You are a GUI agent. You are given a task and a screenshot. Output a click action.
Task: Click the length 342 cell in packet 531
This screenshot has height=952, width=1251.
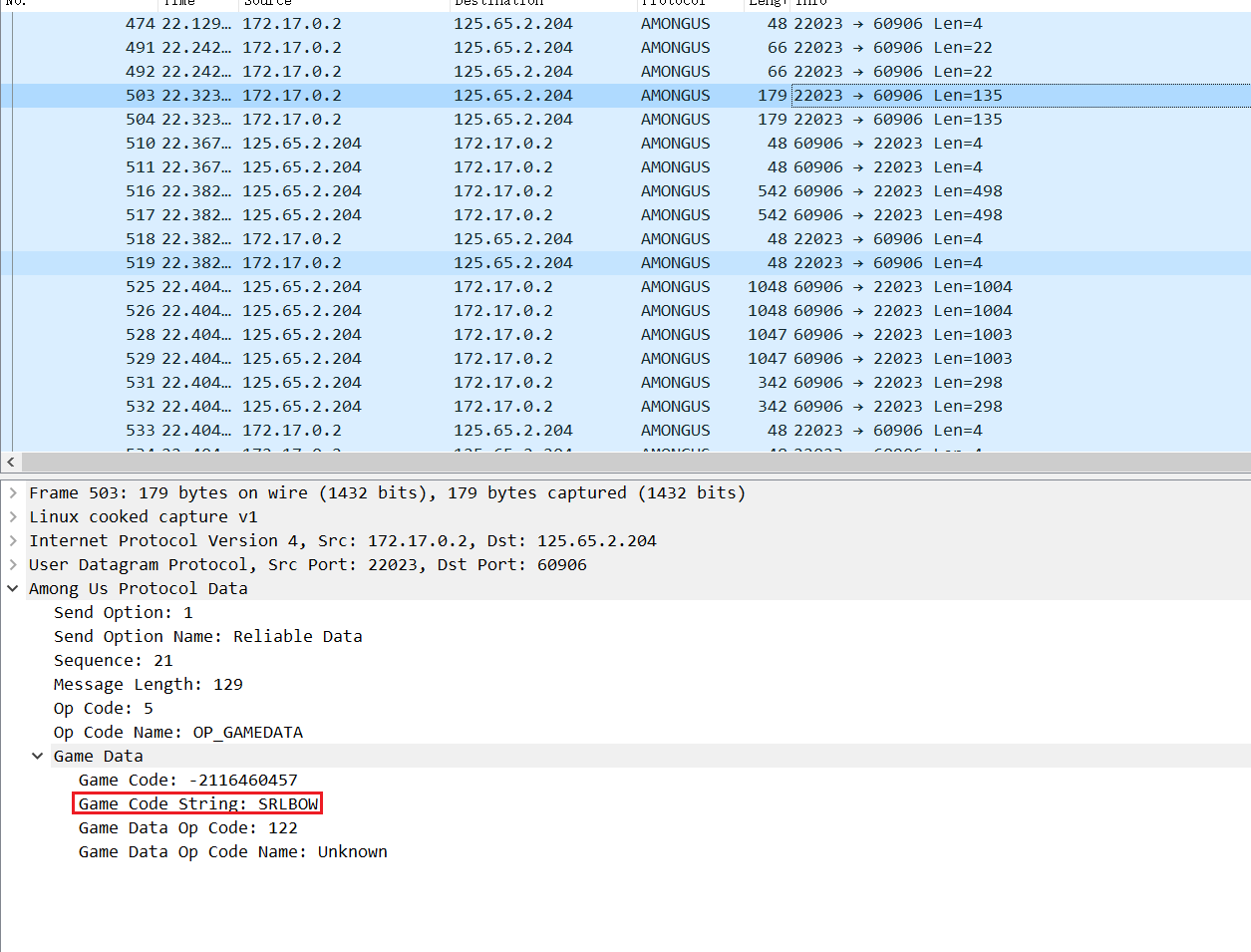tap(773, 383)
